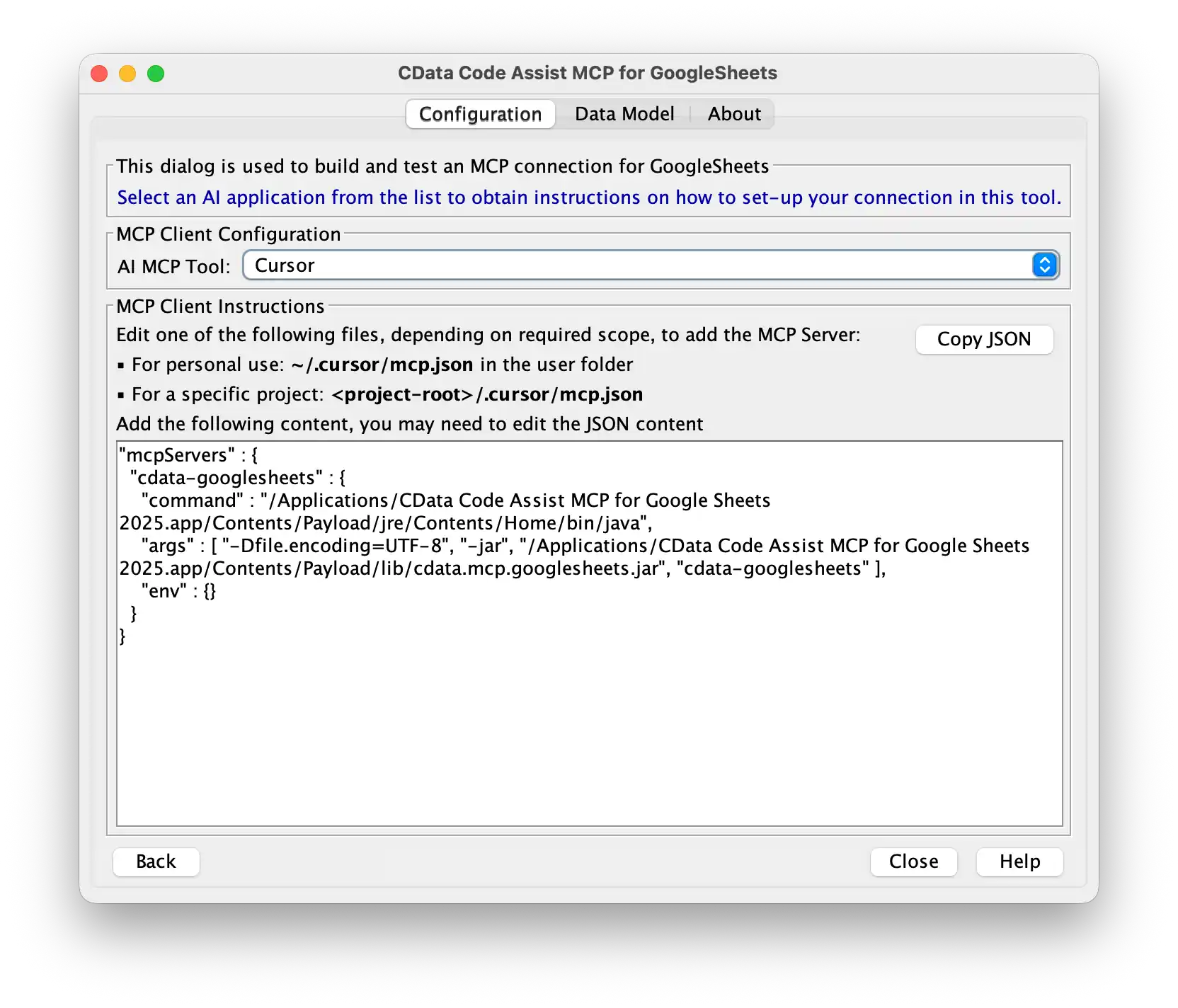The width and height of the screenshot is (1178, 1008).
Task: Click the green zoom traffic light
Action: click(x=156, y=73)
